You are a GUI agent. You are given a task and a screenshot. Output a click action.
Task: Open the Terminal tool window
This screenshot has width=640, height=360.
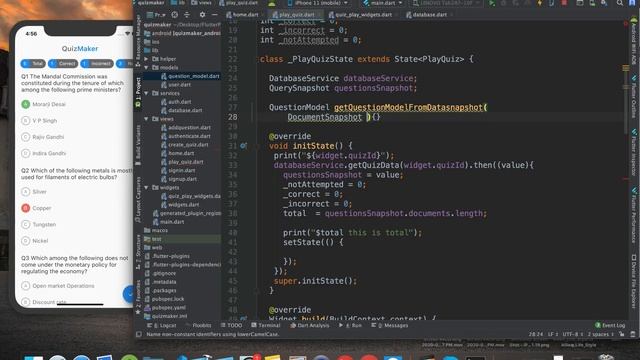pyautogui.click(x=266, y=325)
